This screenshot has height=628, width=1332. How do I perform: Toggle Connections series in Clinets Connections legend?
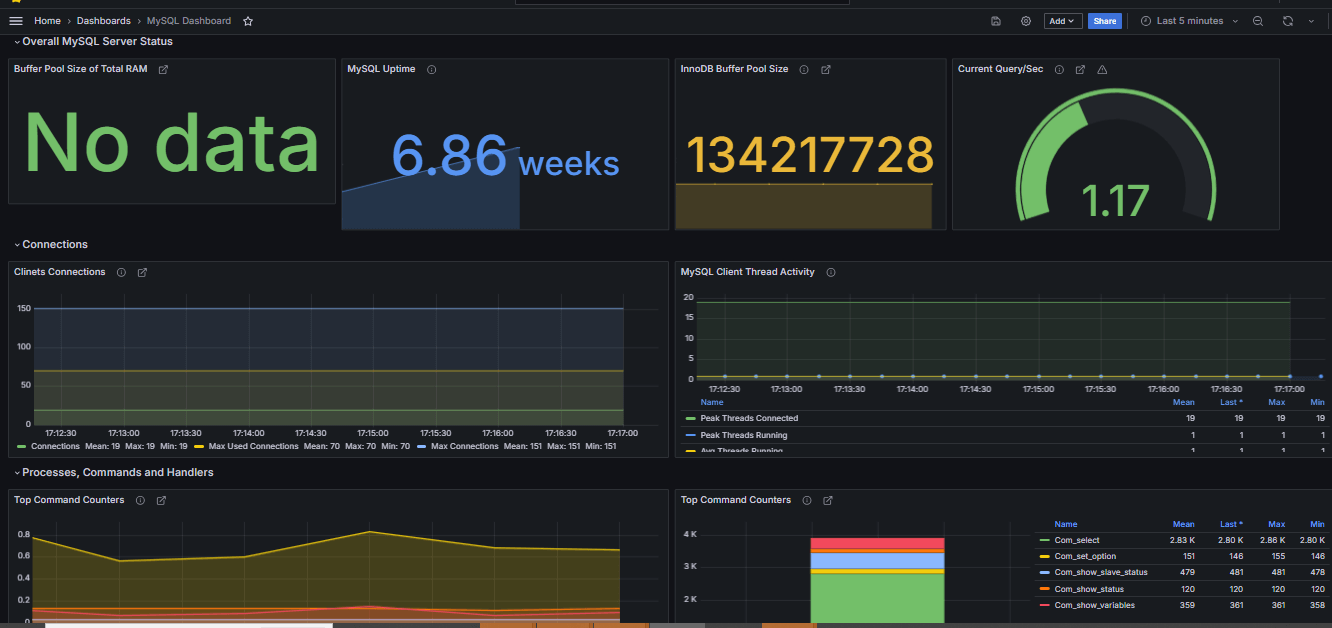[54, 447]
